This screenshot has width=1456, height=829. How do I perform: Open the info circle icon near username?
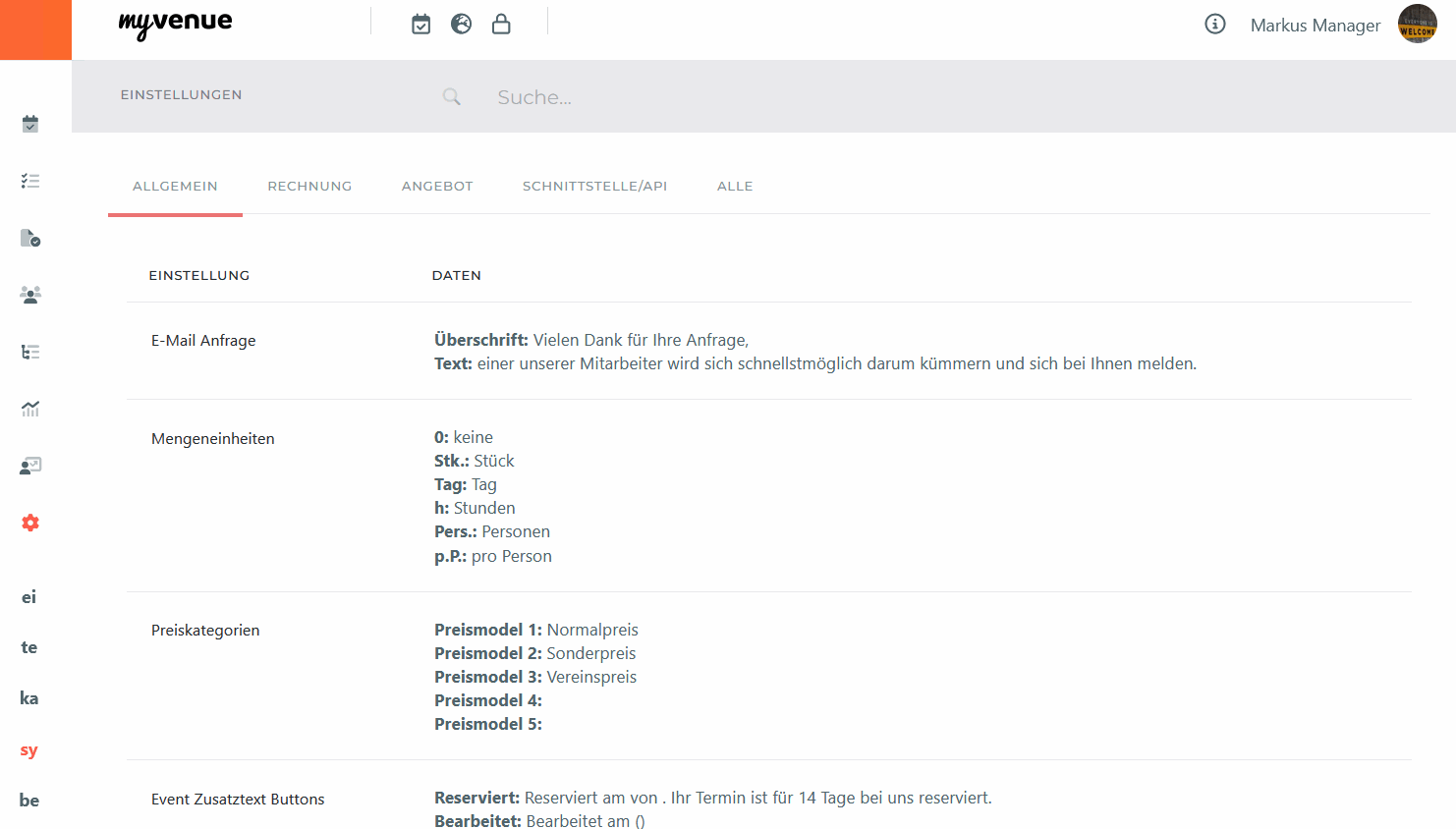pos(1215,25)
